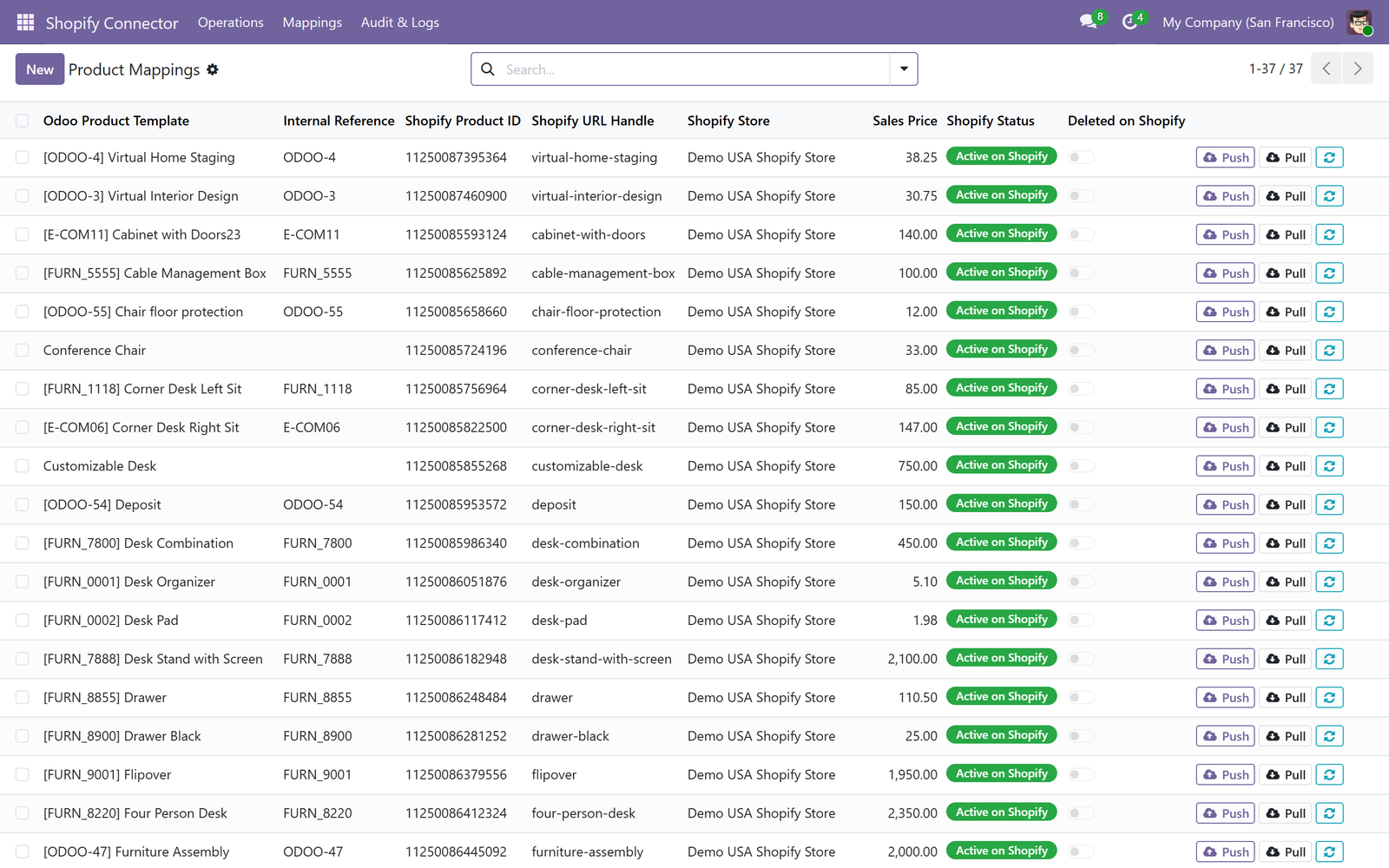
Task: Click refresh icon for Cabinet with Doors23 row
Action: [x=1329, y=234]
